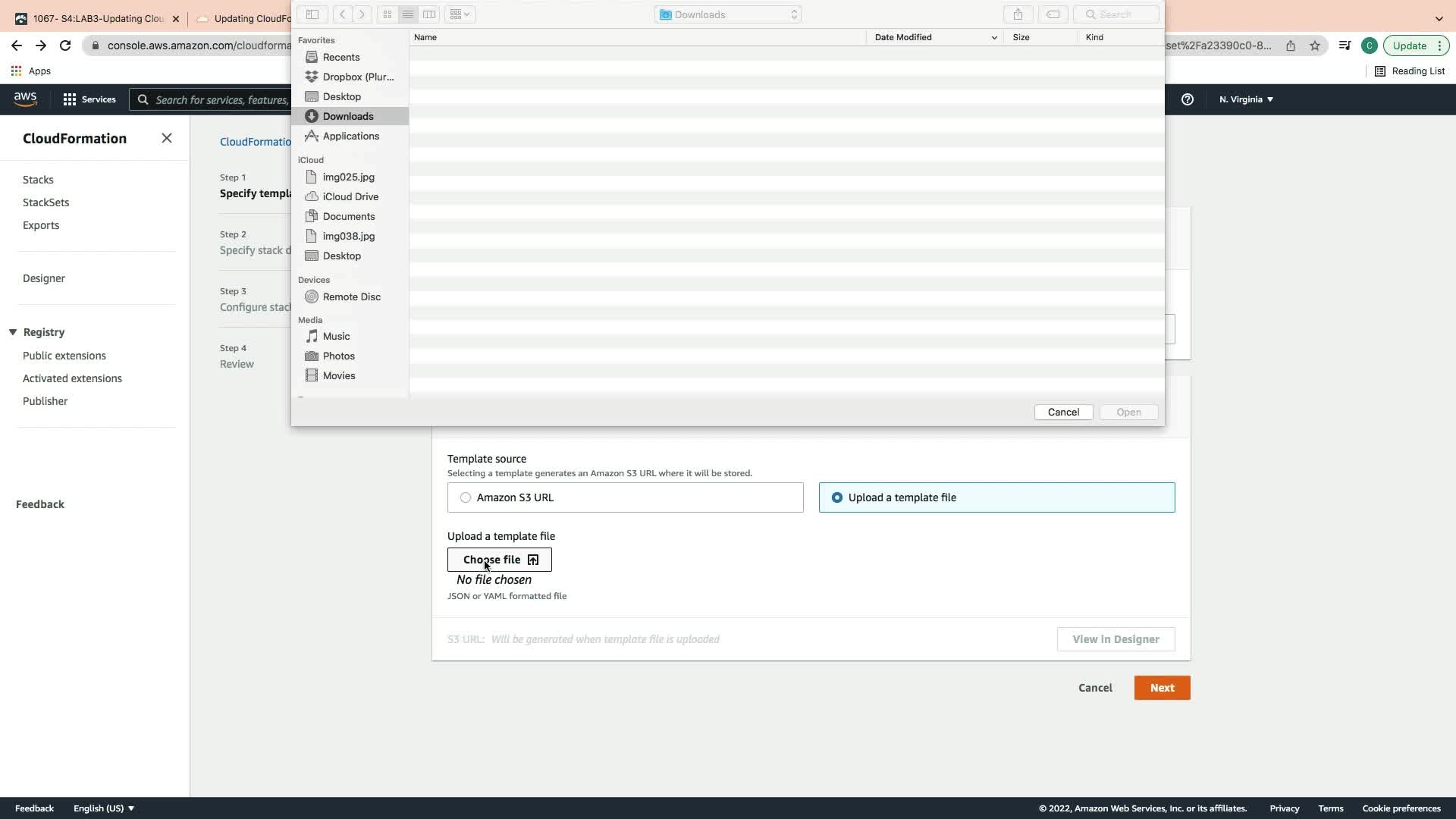Screen dimensions: 1456x819
Task: Switch file dialog to icon view
Action: [388, 14]
